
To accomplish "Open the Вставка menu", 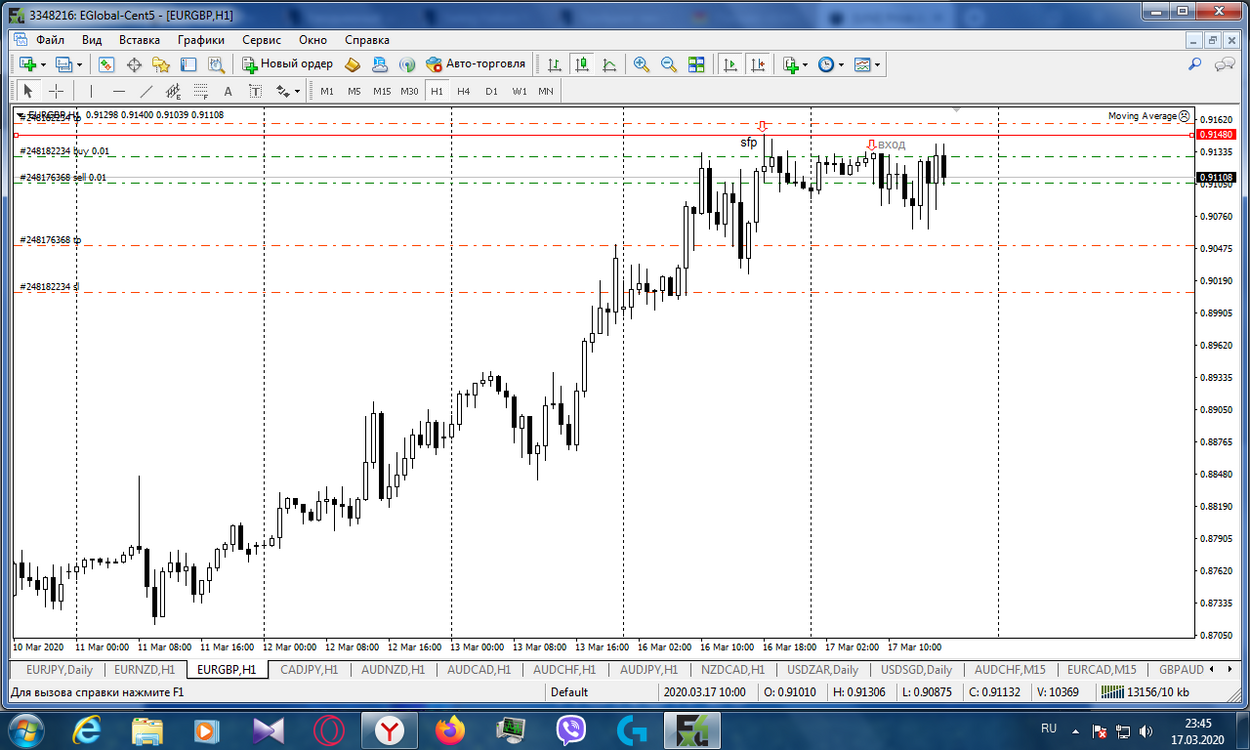I will pos(139,40).
